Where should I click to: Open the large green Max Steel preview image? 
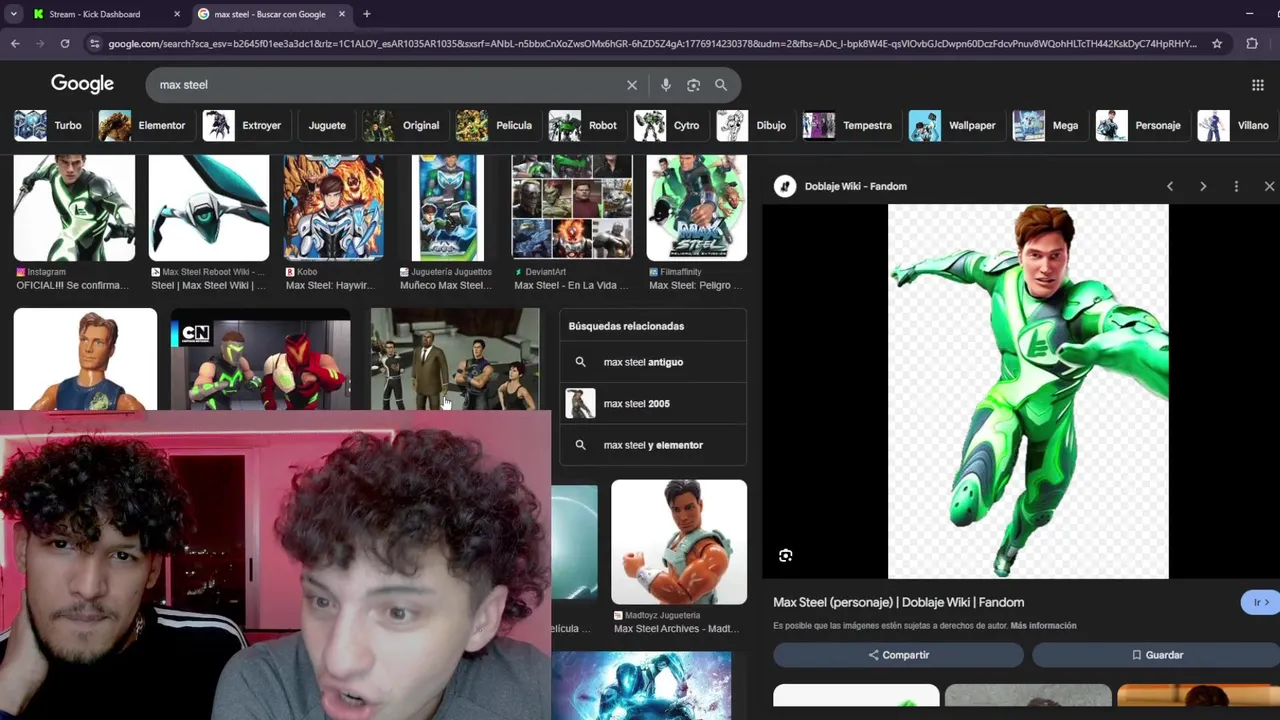tap(1028, 391)
